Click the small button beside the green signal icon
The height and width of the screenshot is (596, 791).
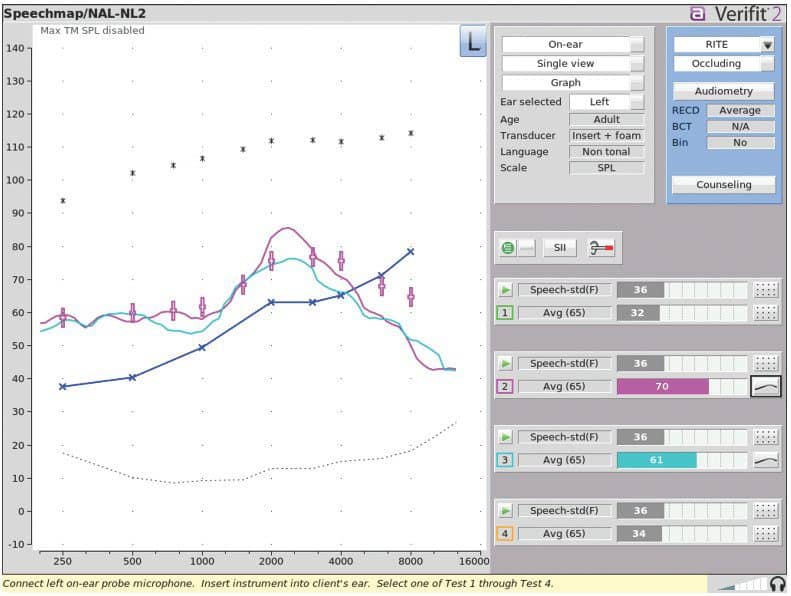point(527,248)
